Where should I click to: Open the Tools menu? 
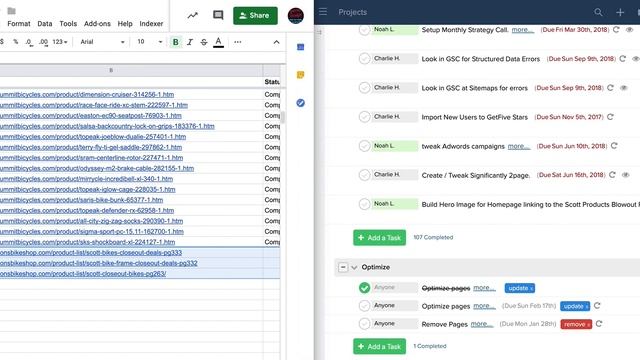pyautogui.click(x=68, y=24)
